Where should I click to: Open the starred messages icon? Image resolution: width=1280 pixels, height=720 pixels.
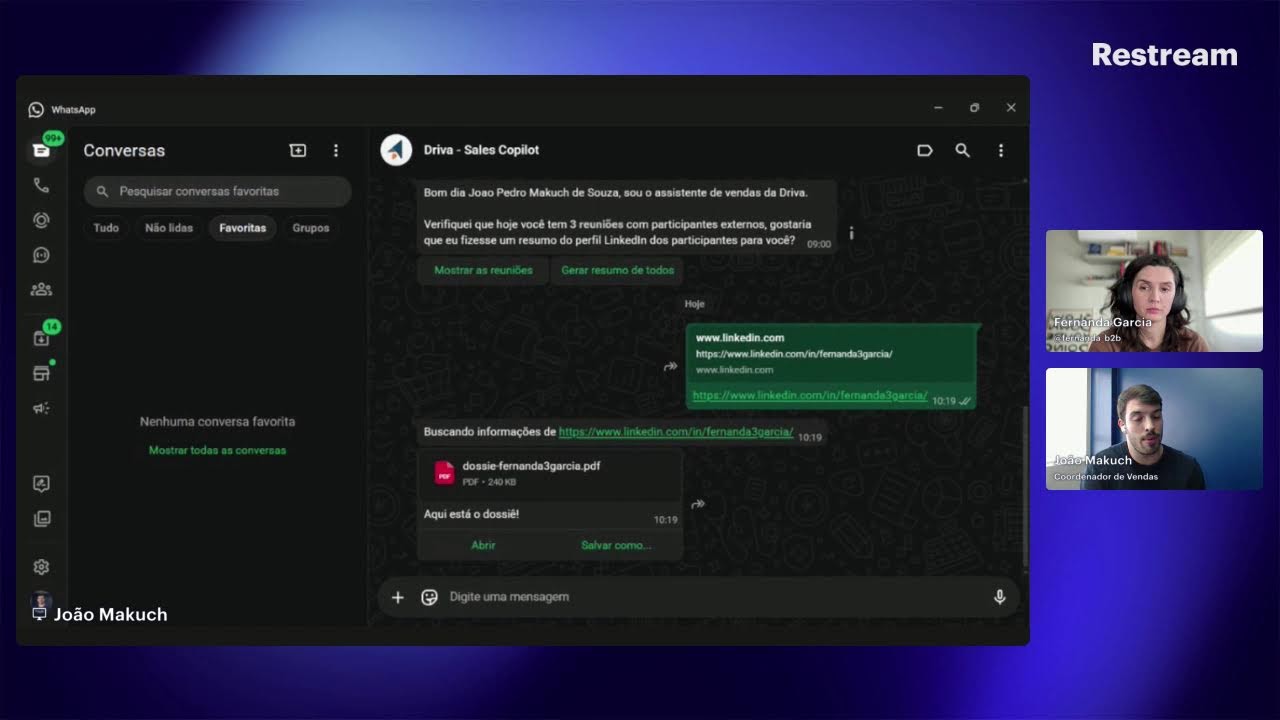tap(41, 484)
